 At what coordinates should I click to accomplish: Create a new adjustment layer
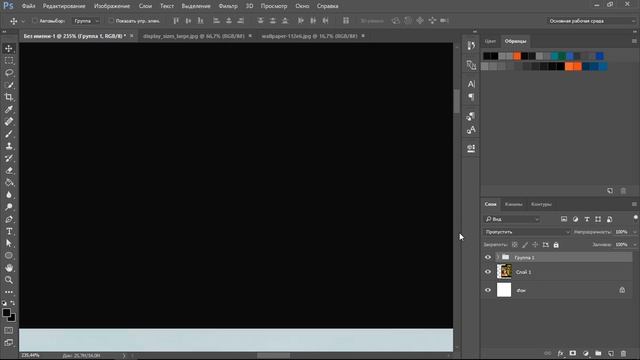point(586,353)
